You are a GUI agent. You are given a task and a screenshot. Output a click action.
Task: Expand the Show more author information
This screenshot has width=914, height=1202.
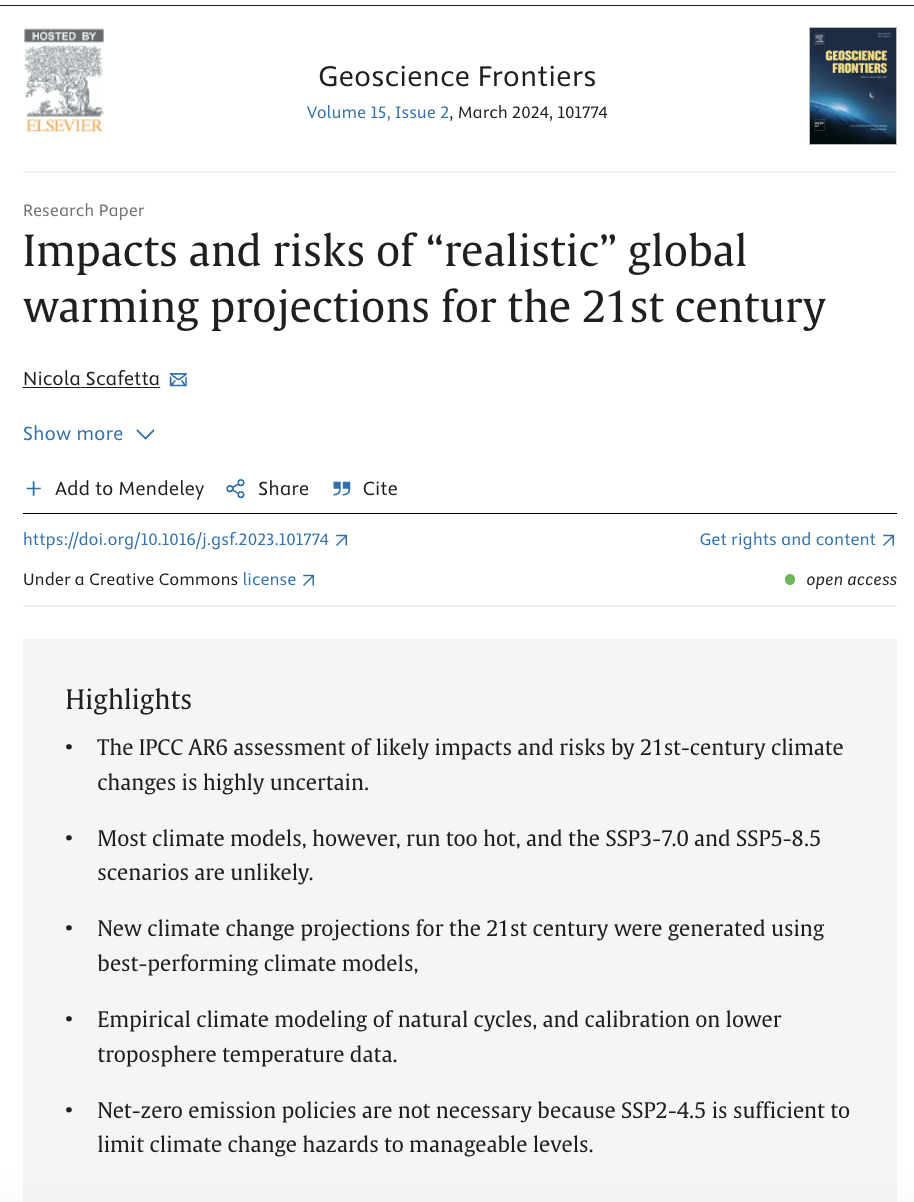(x=73, y=433)
